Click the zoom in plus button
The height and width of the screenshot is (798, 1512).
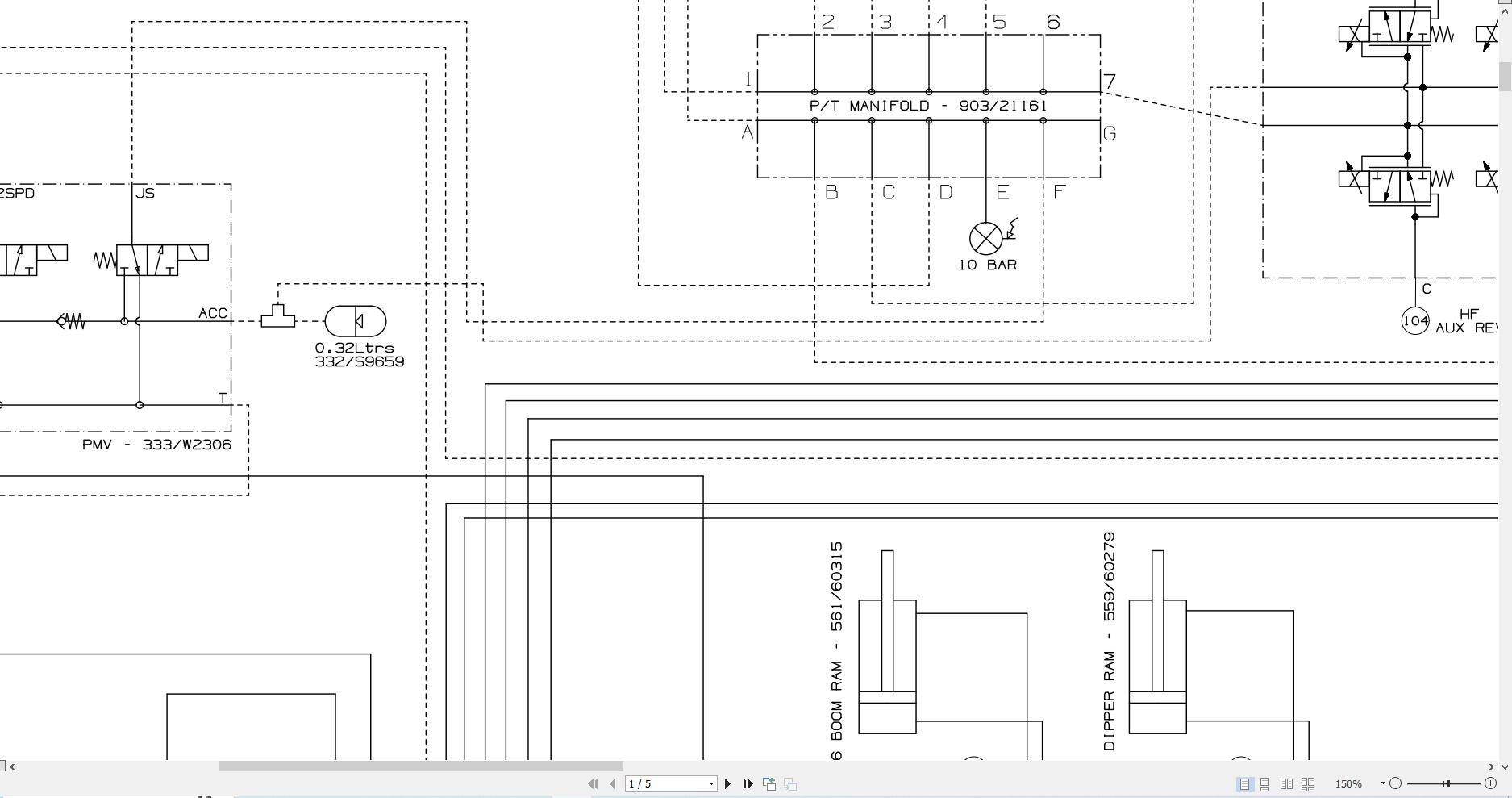point(1490,783)
